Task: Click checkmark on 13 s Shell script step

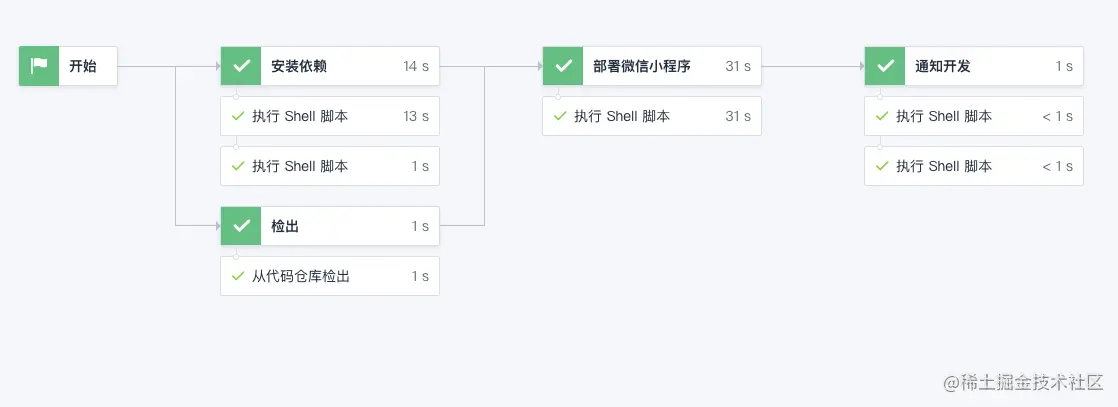Action: click(238, 116)
